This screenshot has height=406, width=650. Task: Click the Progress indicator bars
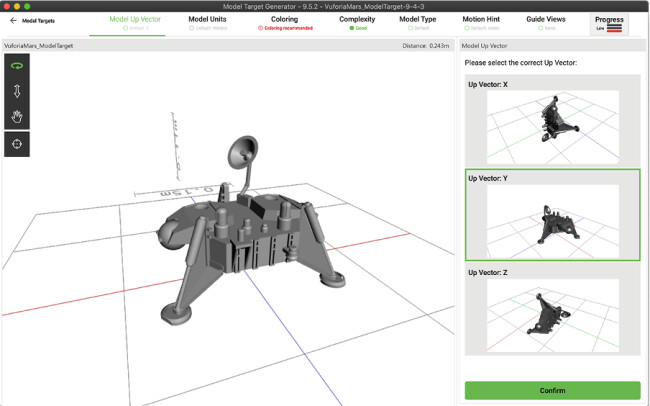615,29
